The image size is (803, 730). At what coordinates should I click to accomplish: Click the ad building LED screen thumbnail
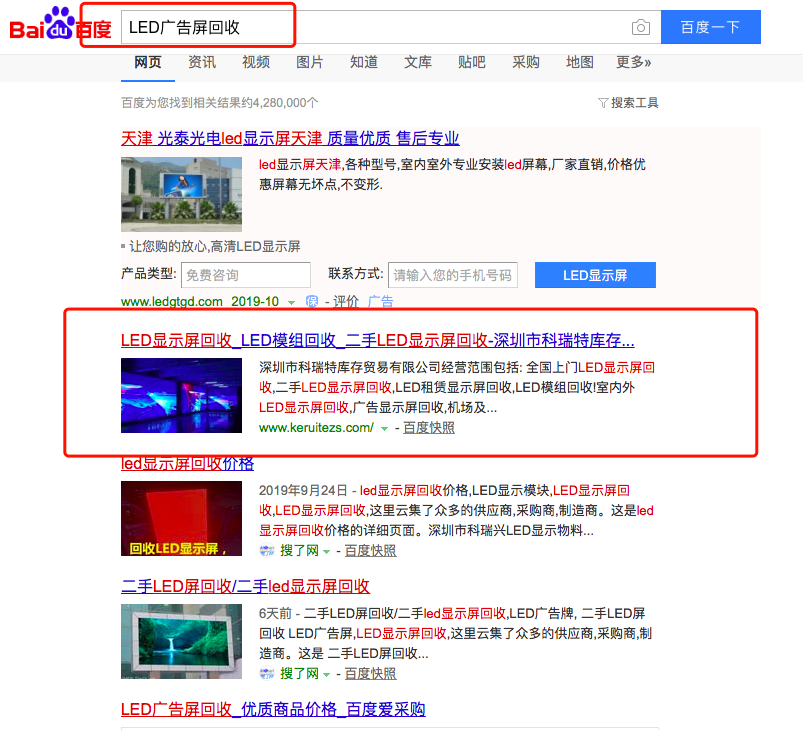click(x=181, y=194)
